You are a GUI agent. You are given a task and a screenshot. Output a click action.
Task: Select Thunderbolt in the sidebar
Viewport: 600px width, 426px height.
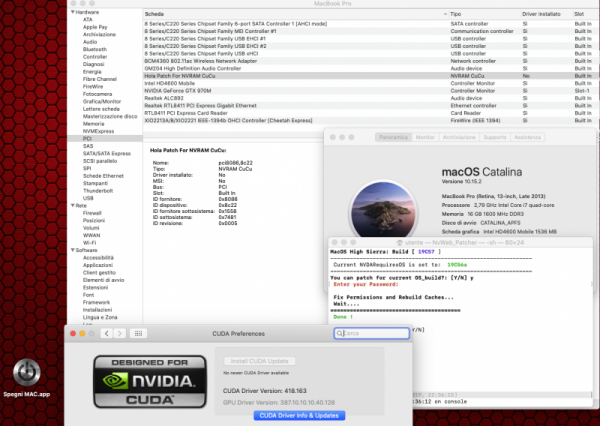click(x=98, y=191)
